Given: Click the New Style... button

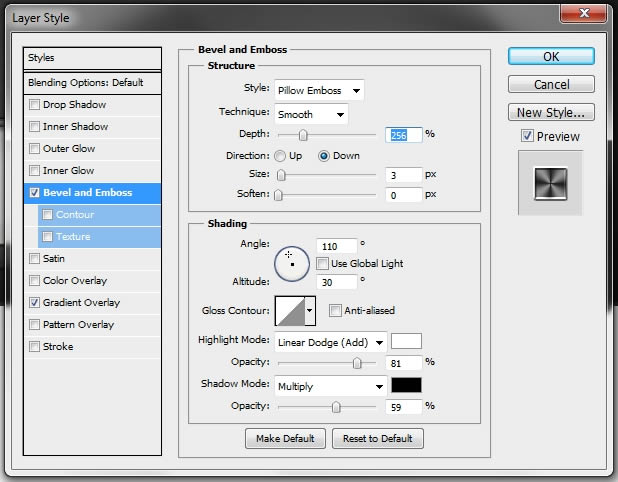Looking at the screenshot, I should tap(551, 112).
